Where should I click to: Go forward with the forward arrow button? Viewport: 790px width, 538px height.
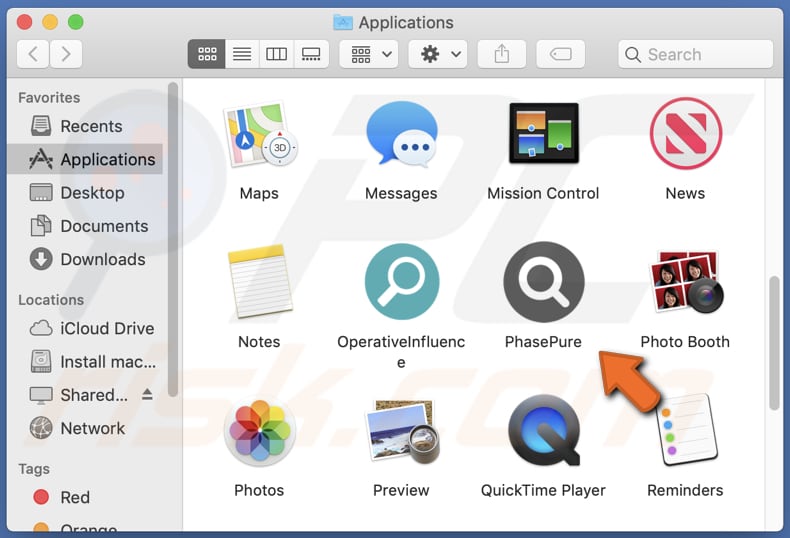(x=66, y=54)
